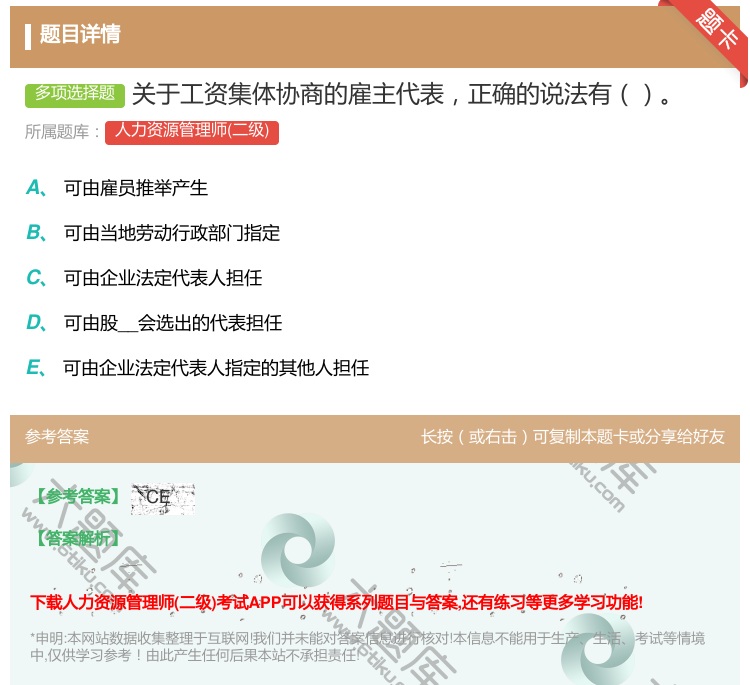Select option D 可由股__会选出的代表担任
750x685 pixels.
[173, 323]
